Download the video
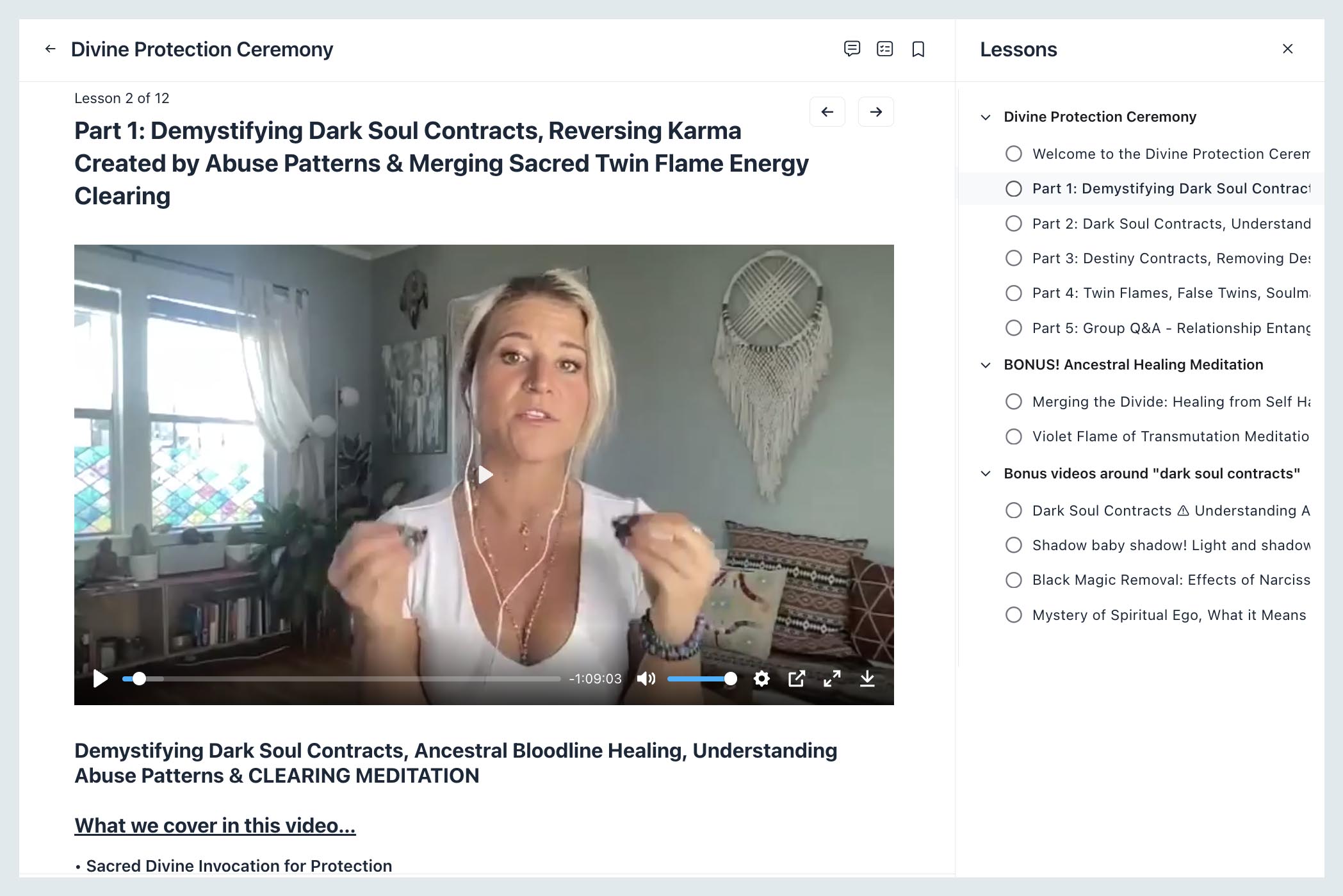1343x896 pixels. (x=867, y=679)
